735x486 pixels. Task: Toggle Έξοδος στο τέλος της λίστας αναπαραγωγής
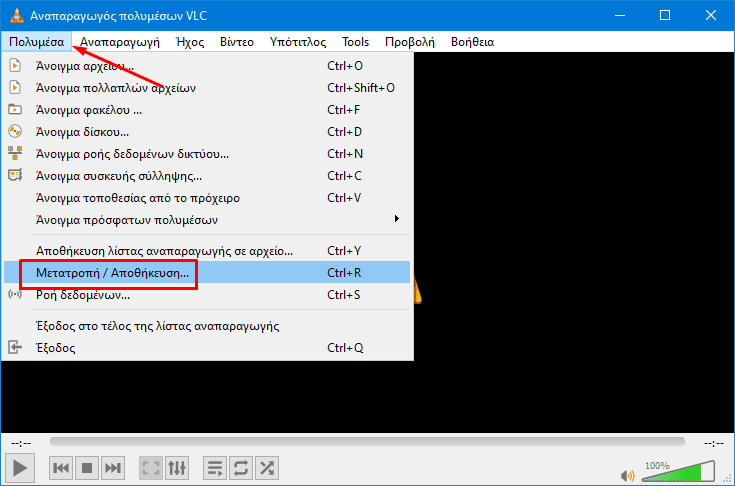point(207,326)
